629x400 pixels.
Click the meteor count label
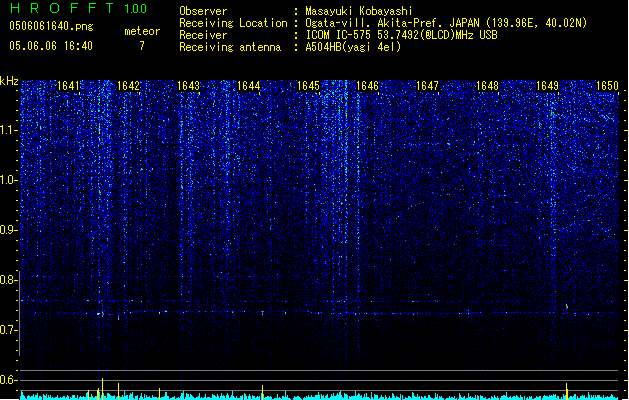(142, 31)
